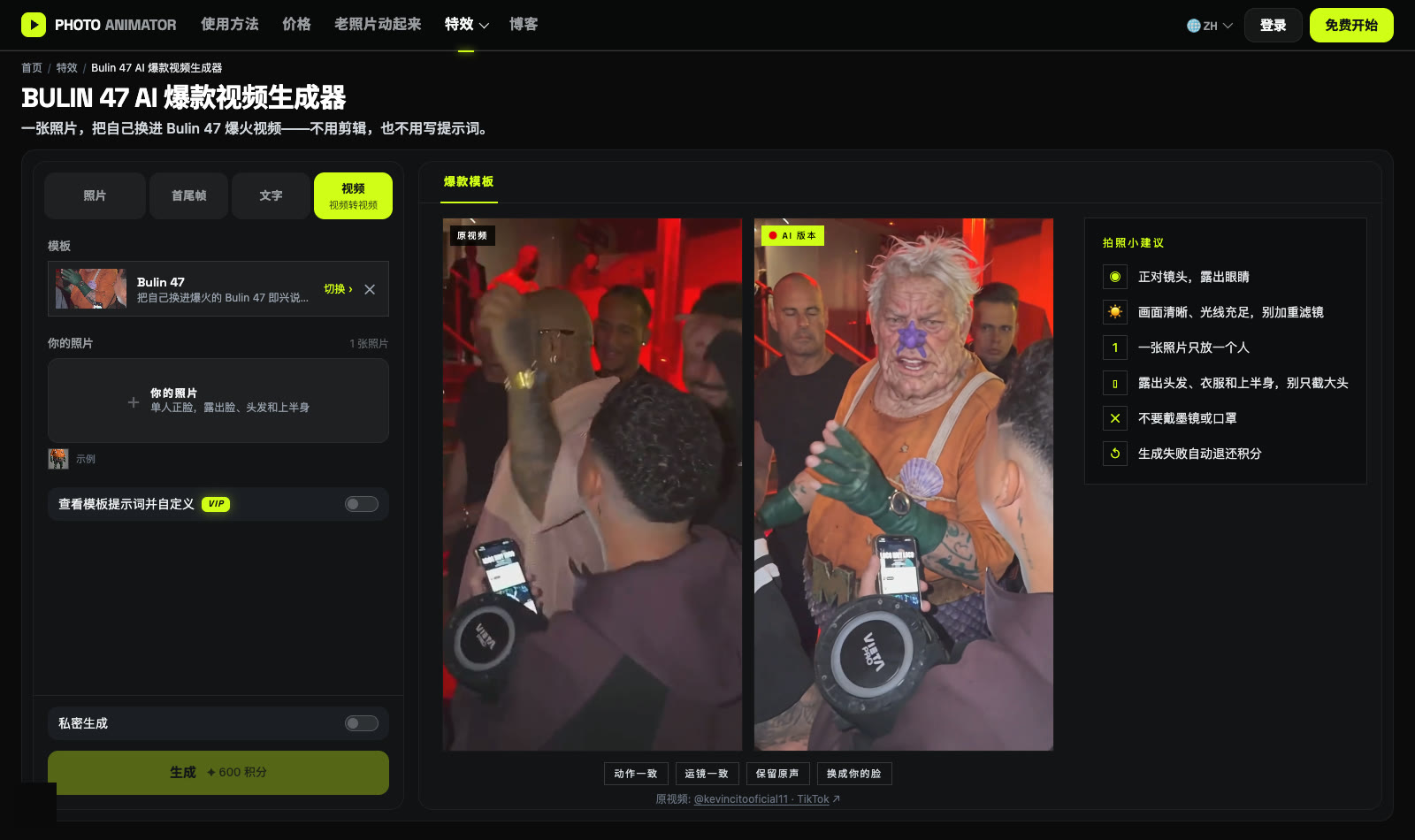Open the ZH language dropdown
The width and height of the screenshot is (1415, 840).
coord(1210,26)
